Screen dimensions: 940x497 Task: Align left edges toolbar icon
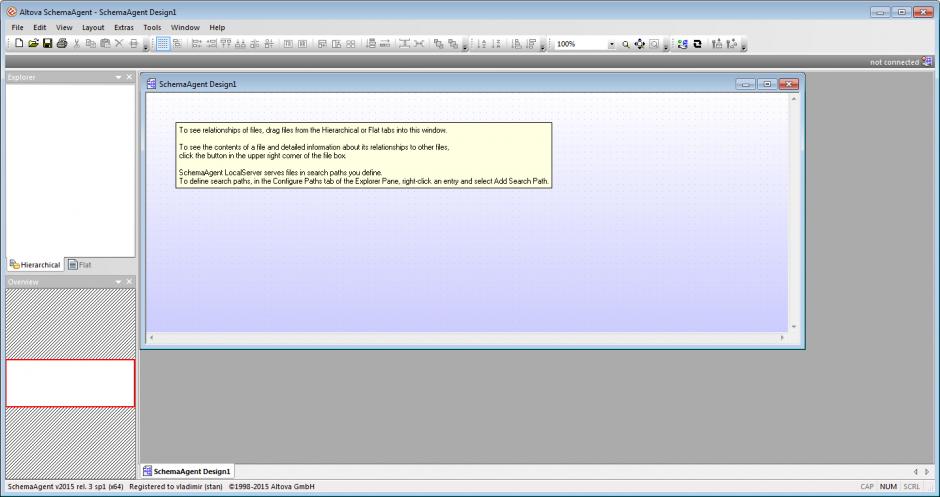point(196,44)
